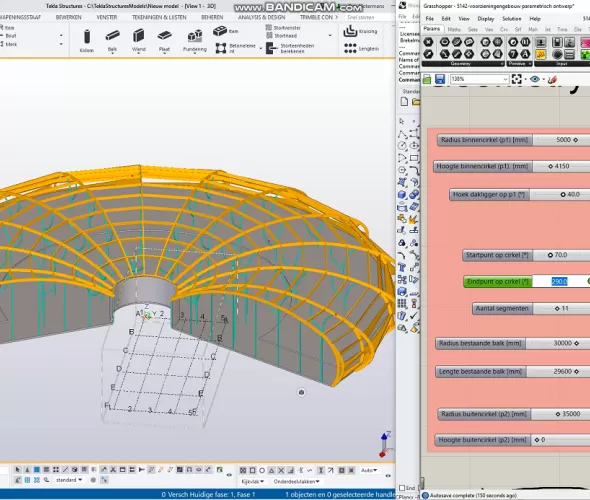Select the Kolom column tool
The image size is (590, 500).
click(87, 41)
